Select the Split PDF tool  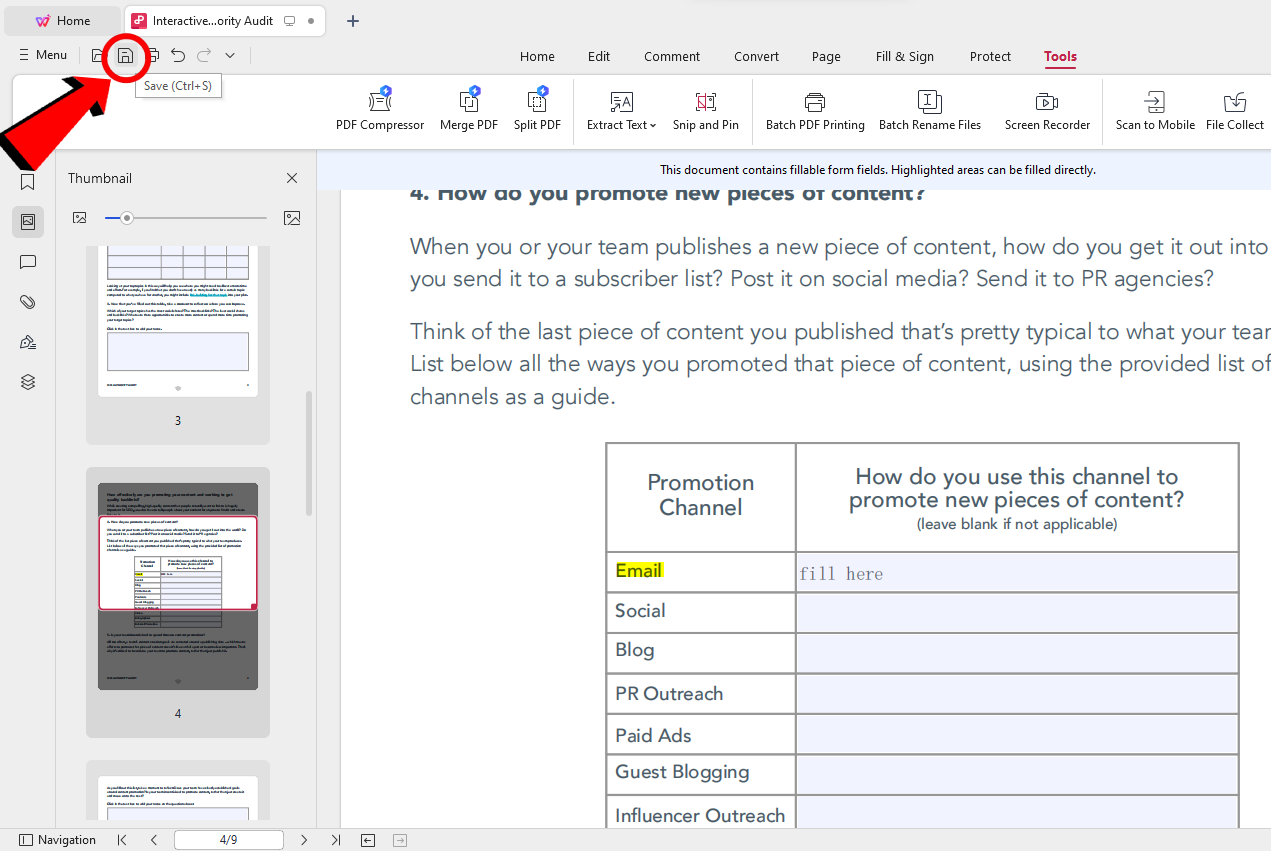coord(537,109)
